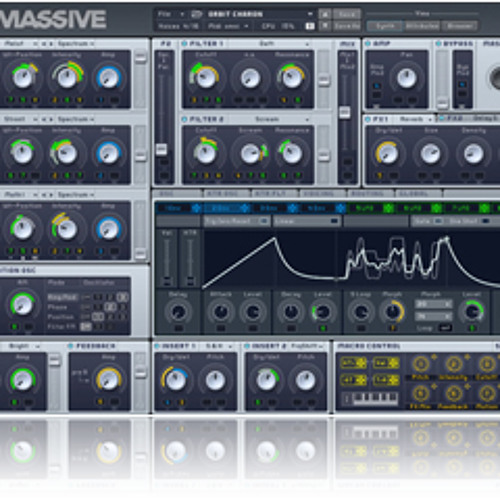
Task: Open oscillator 1 Spectrum mode dropdown
Action: point(76,44)
